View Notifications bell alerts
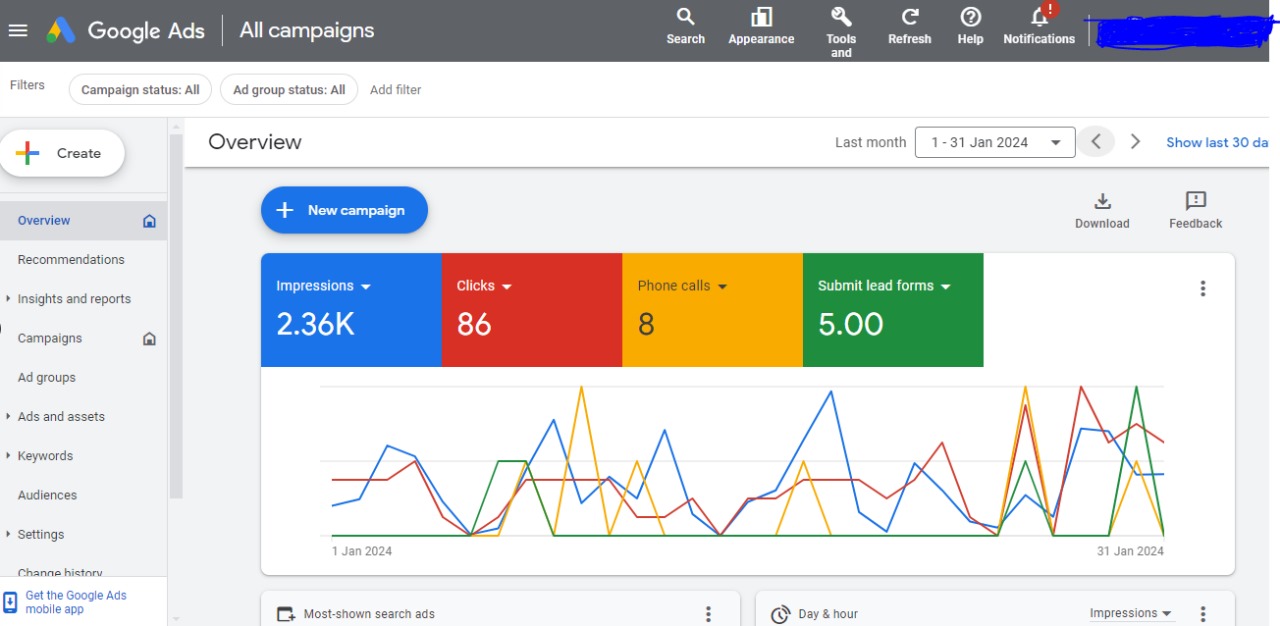Screen dimensions: 1280x626 click(x=1039, y=18)
